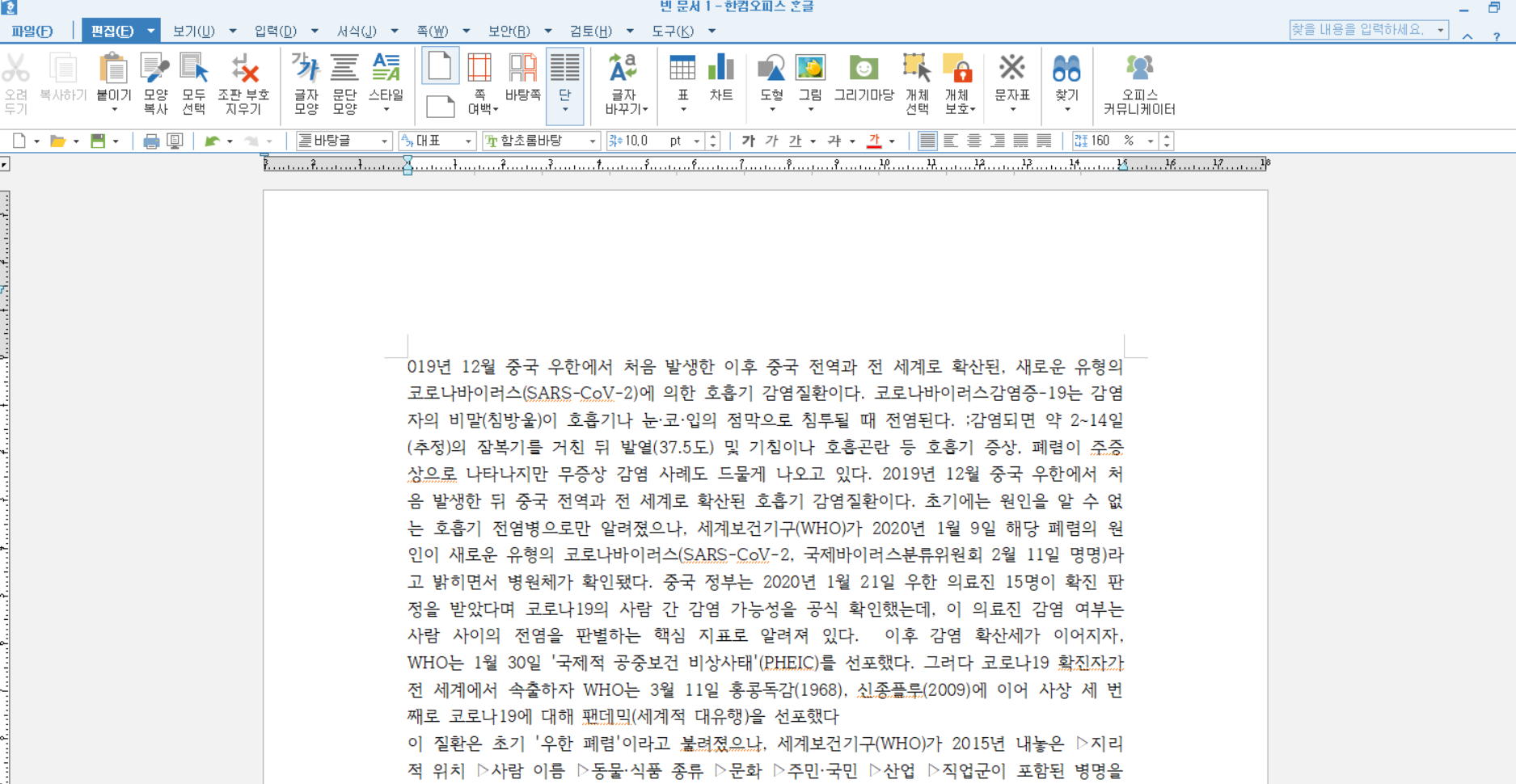Open Paragraph Shape (문단 모양) dialog
Viewport: 1516px width, 784px height.
click(x=344, y=83)
